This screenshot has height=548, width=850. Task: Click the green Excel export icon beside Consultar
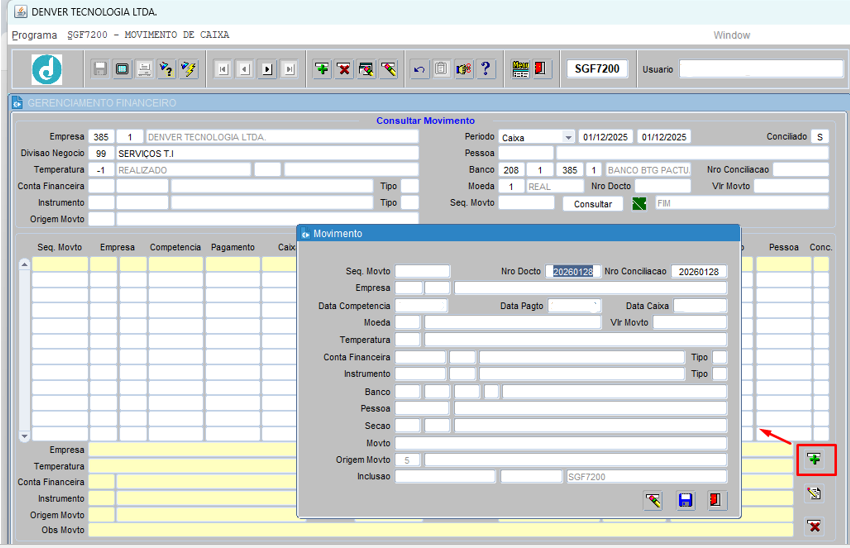[x=640, y=203]
